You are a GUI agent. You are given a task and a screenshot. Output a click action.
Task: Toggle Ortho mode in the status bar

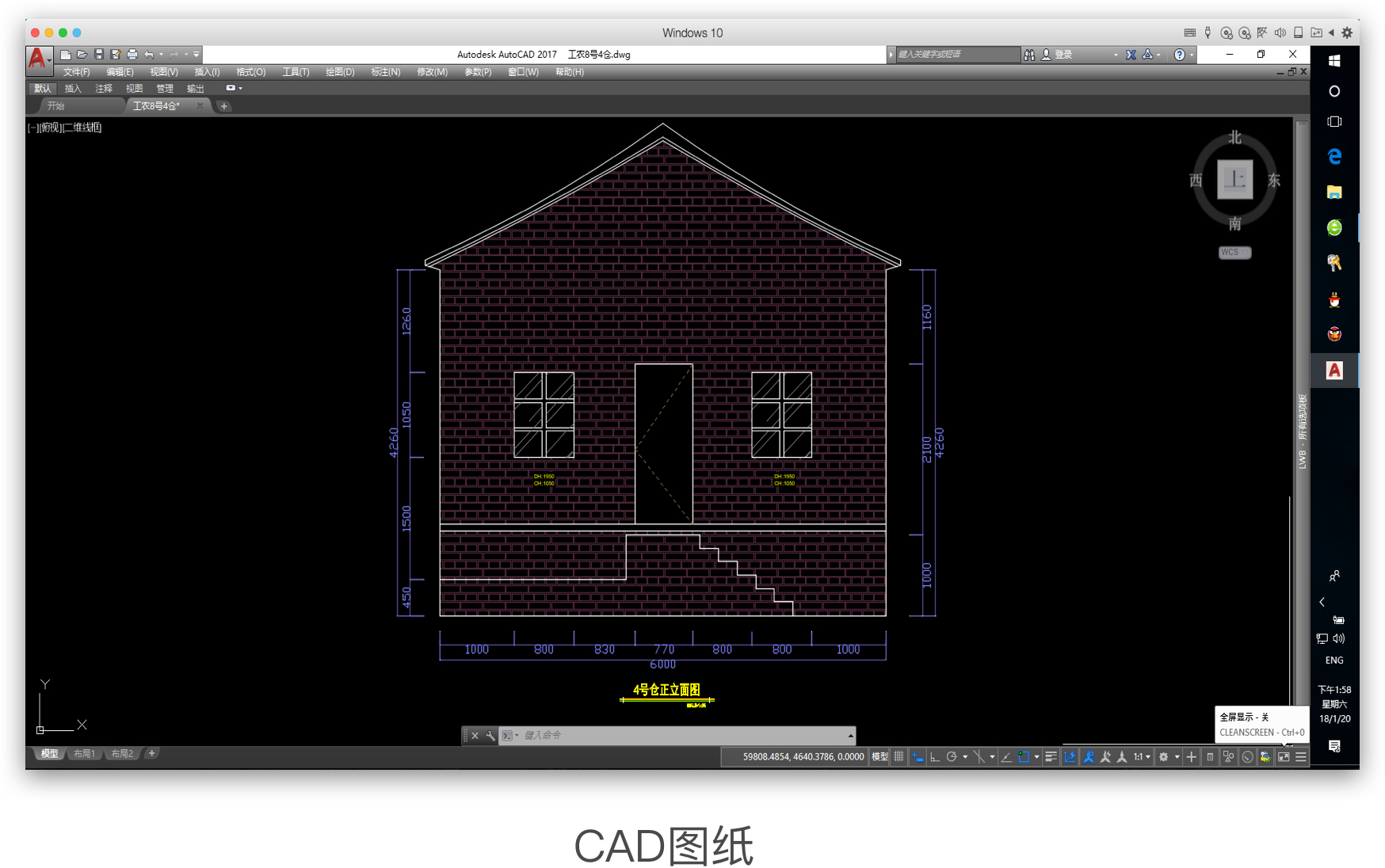click(x=935, y=757)
